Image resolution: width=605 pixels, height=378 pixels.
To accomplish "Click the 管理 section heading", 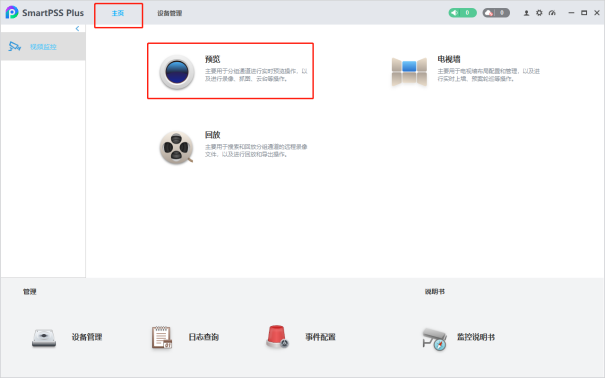I will click(29, 292).
